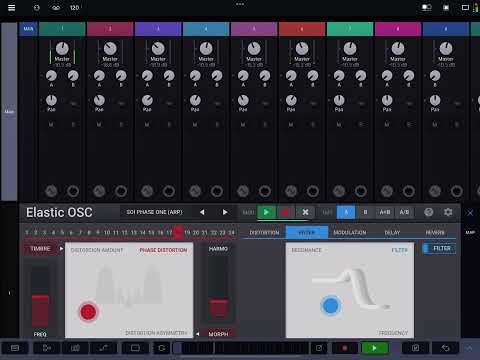Select the A preset slot button
Image resolution: width=480 pixels, height=360 pixels.
coord(346,212)
